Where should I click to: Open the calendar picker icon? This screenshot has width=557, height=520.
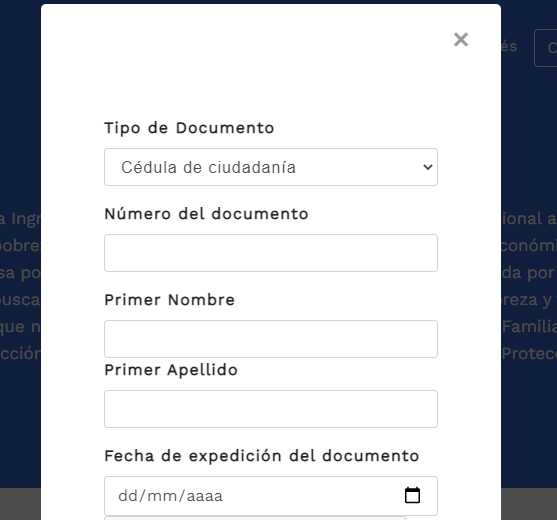(x=412, y=495)
